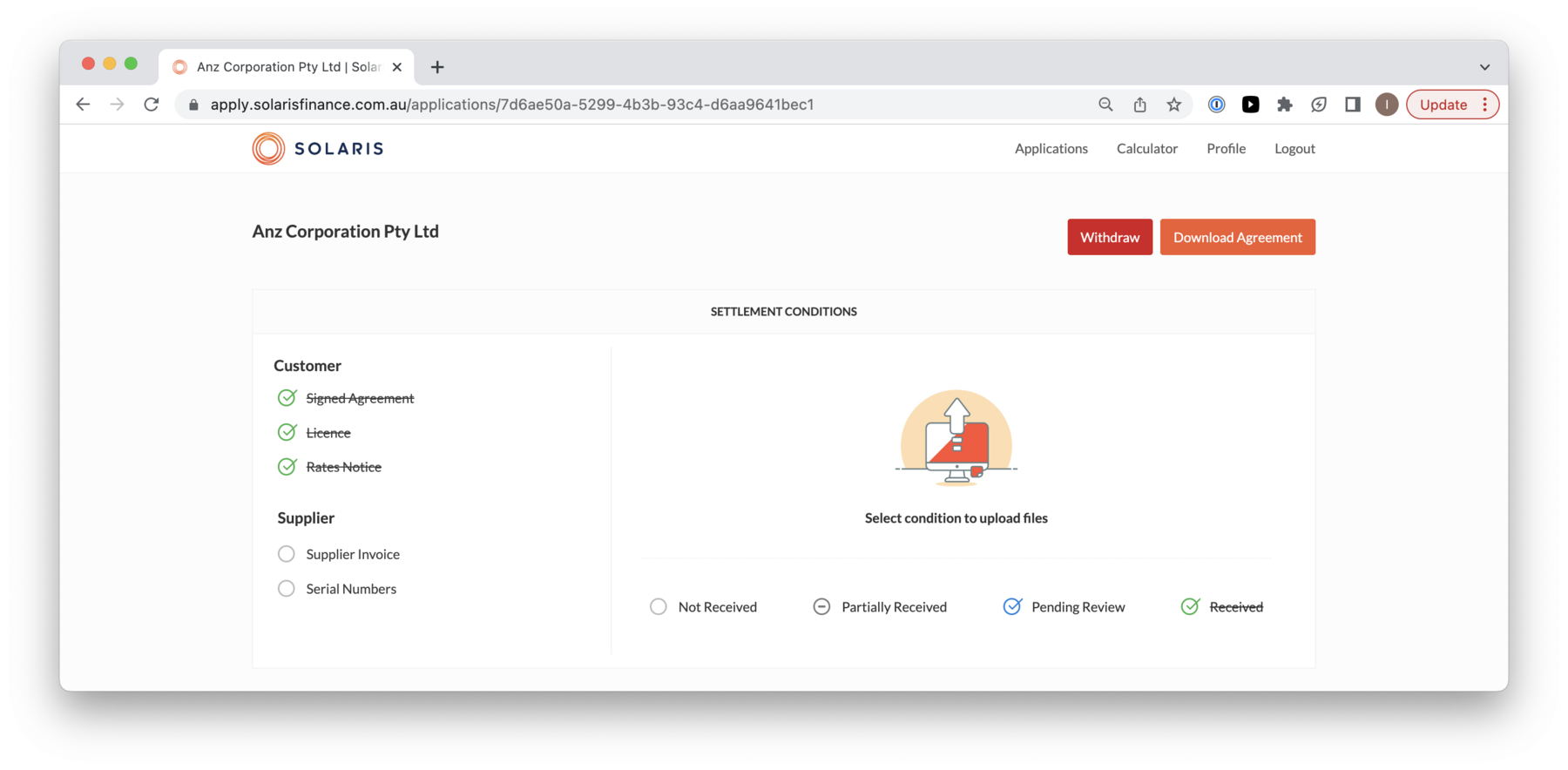Expand the tab search chevron
Viewport: 1568px width, 770px height.
click(1485, 67)
